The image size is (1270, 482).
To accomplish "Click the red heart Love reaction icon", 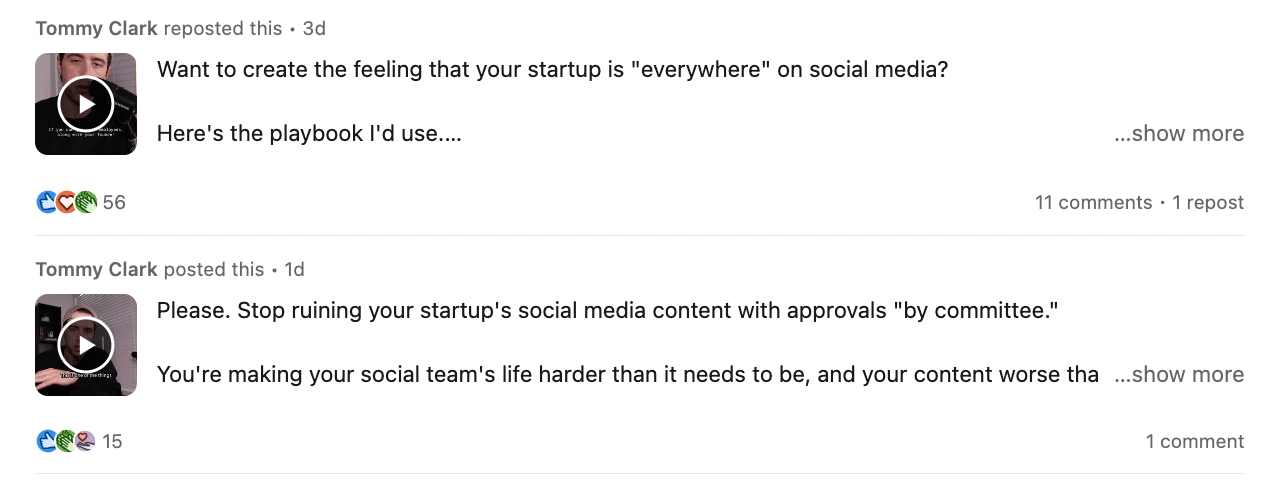I will (66, 202).
